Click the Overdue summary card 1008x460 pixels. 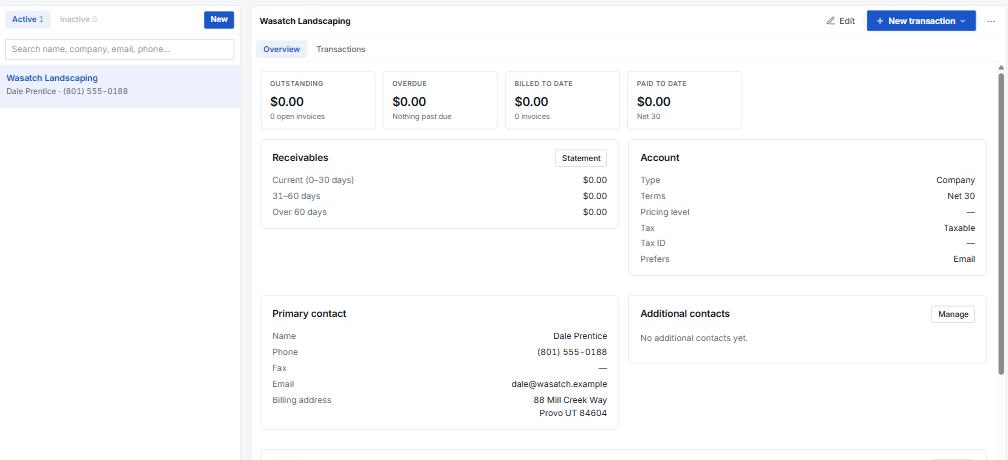[x=440, y=100]
